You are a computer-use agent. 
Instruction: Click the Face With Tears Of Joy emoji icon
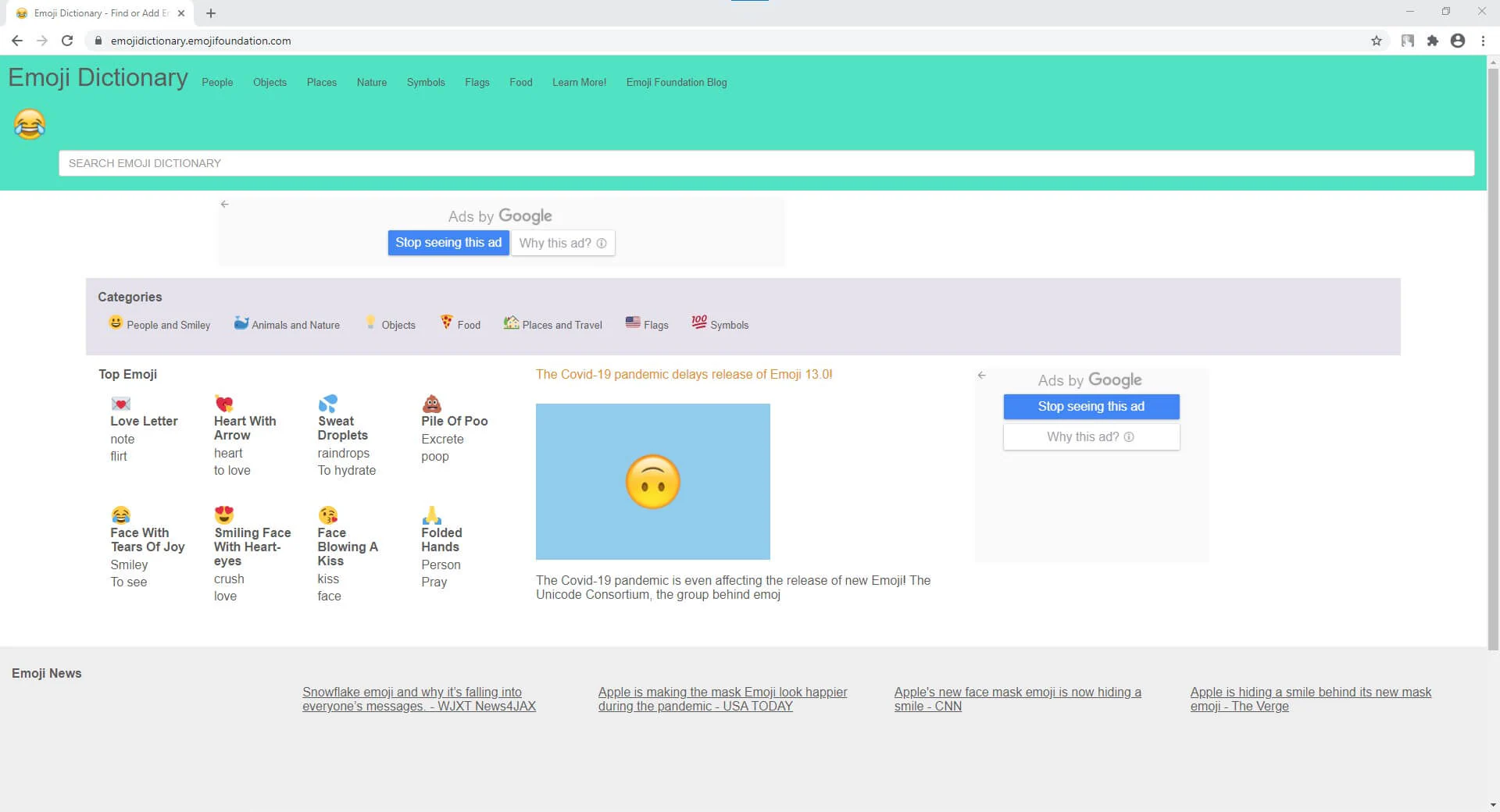tap(120, 515)
